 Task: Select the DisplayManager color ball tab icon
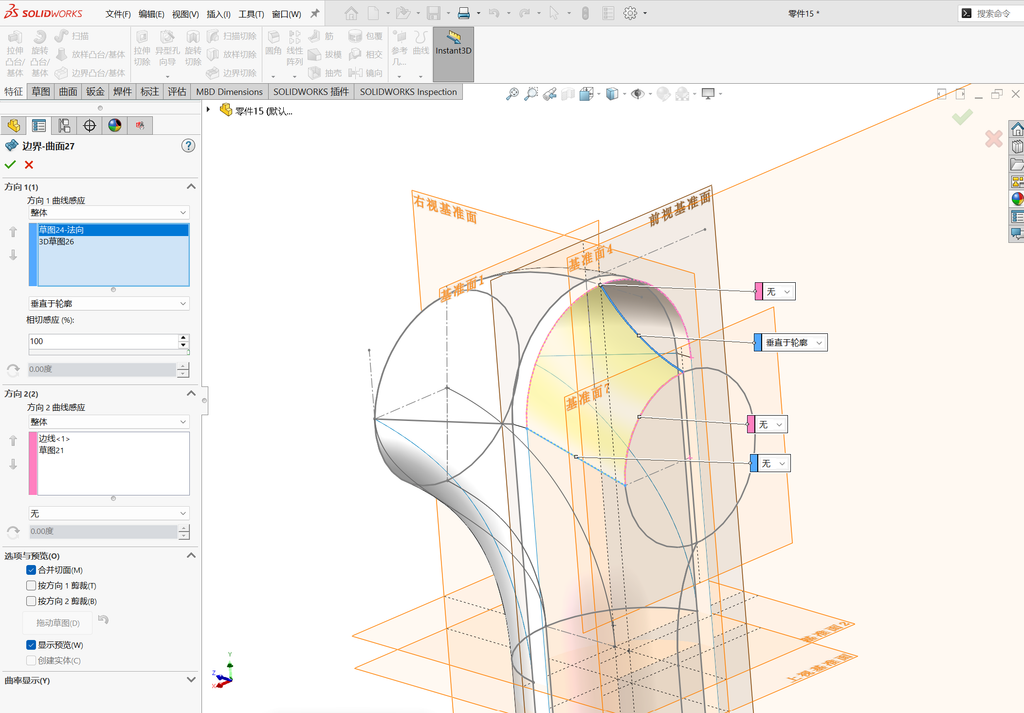pyautogui.click(x=115, y=125)
